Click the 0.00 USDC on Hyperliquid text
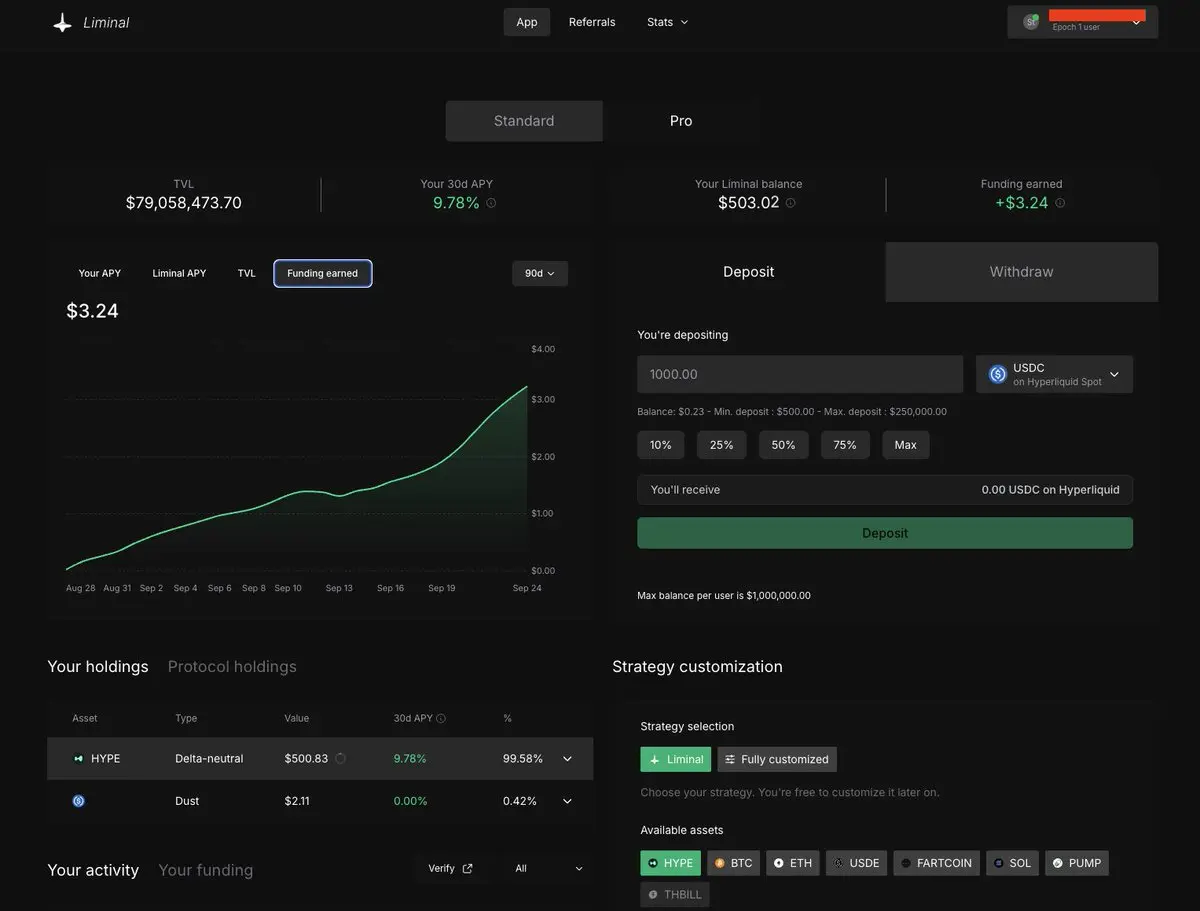This screenshot has height=911, width=1200. coord(1051,490)
